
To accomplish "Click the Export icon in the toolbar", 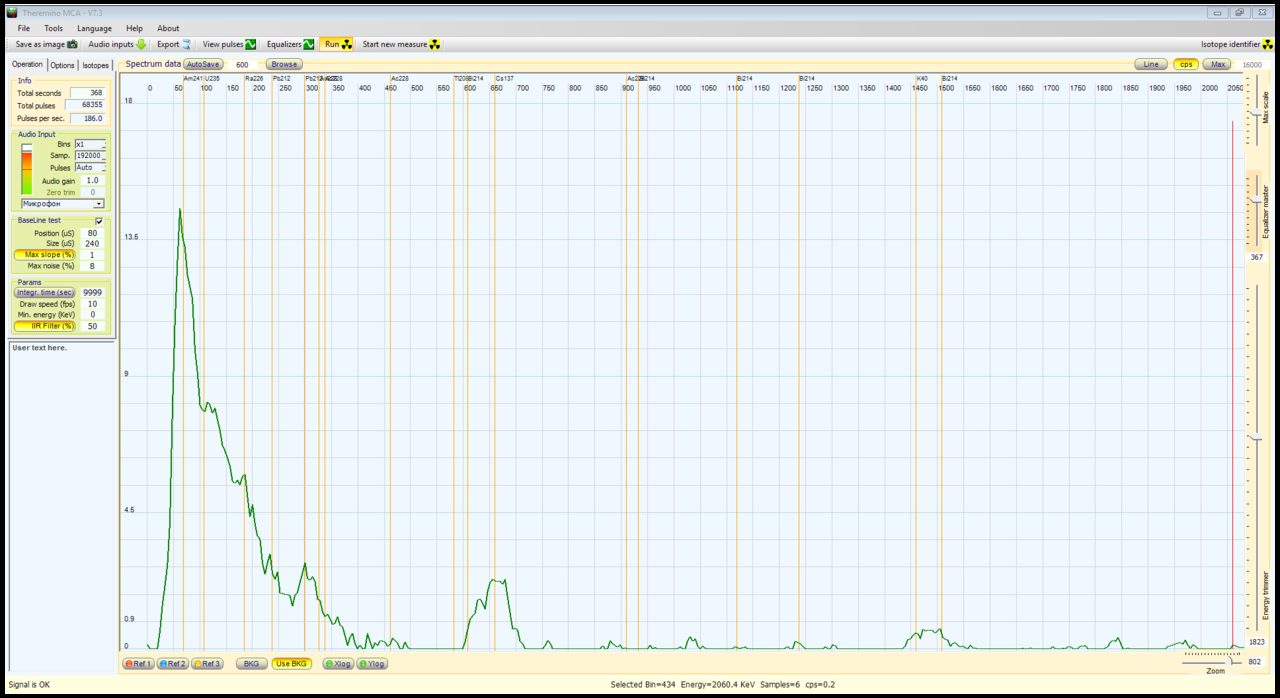I will [x=186, y=44].
